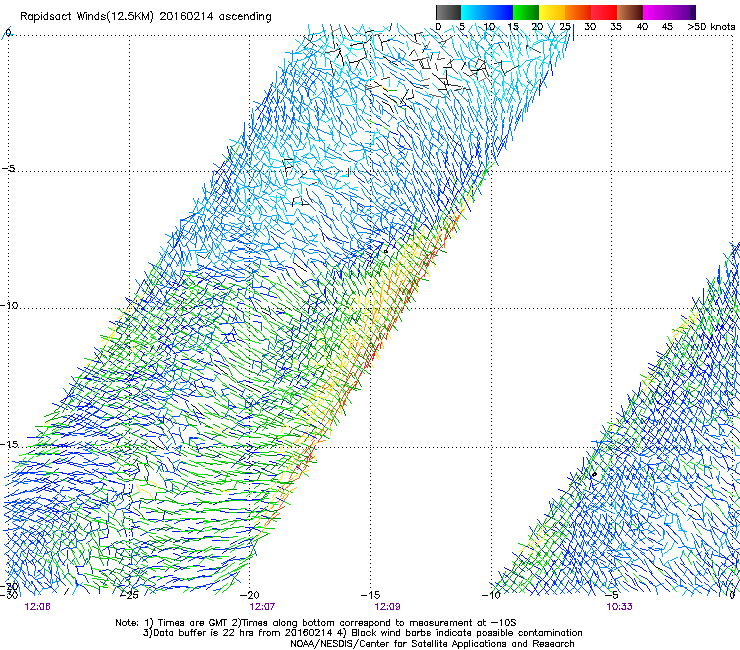The height and width of the screenshot is (650, 740).
Task: Click the '10' label under the color legend
Action: tap(489, 27)
